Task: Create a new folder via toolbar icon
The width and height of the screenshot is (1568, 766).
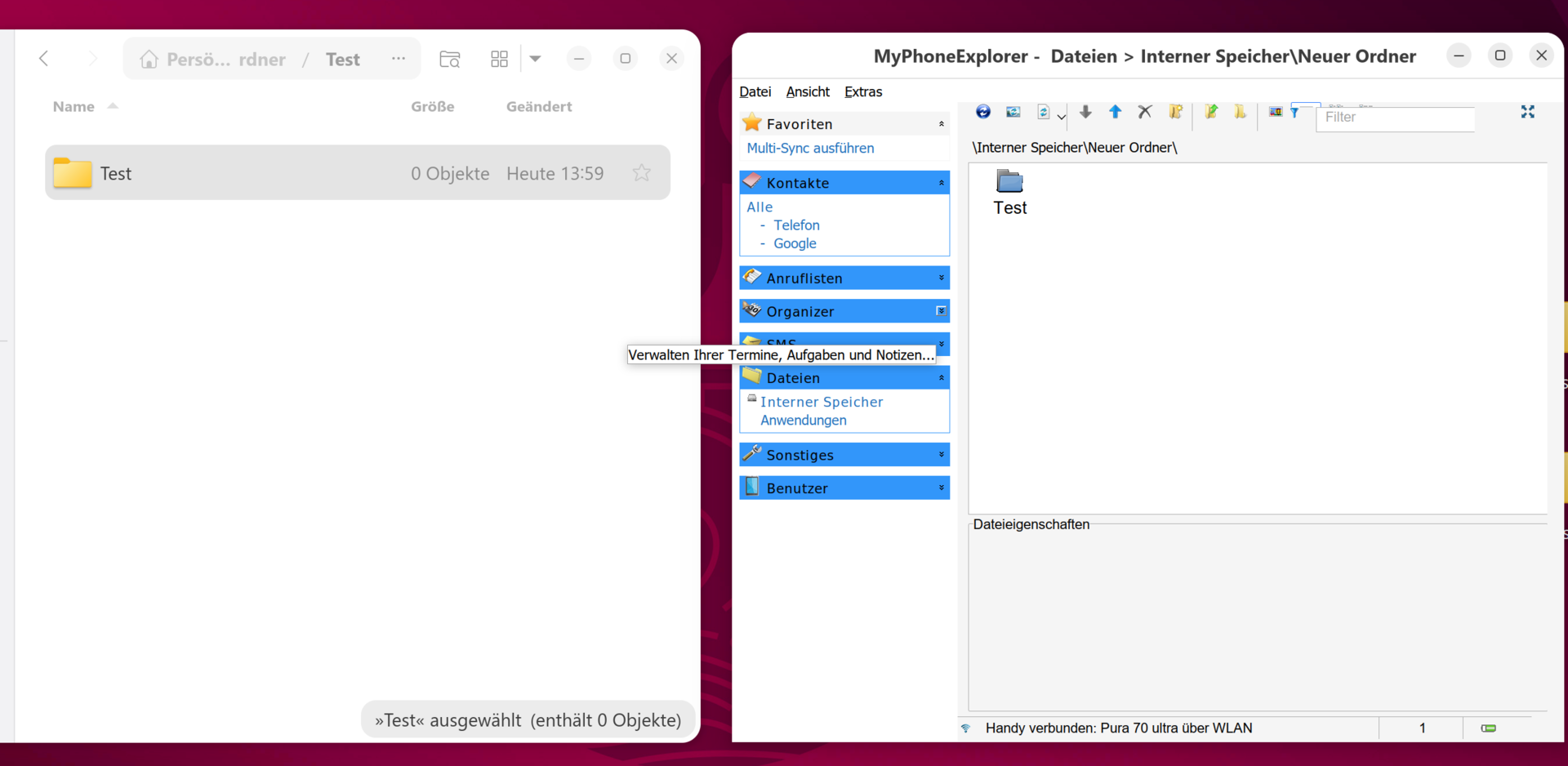Action: pyautogui.click(x=1176, y=112)
